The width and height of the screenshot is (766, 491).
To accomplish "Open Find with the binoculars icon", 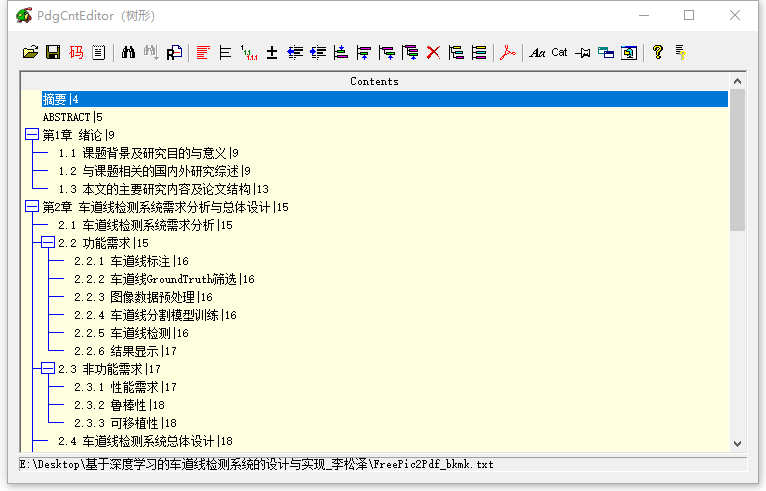I will (x=128, y=52).
